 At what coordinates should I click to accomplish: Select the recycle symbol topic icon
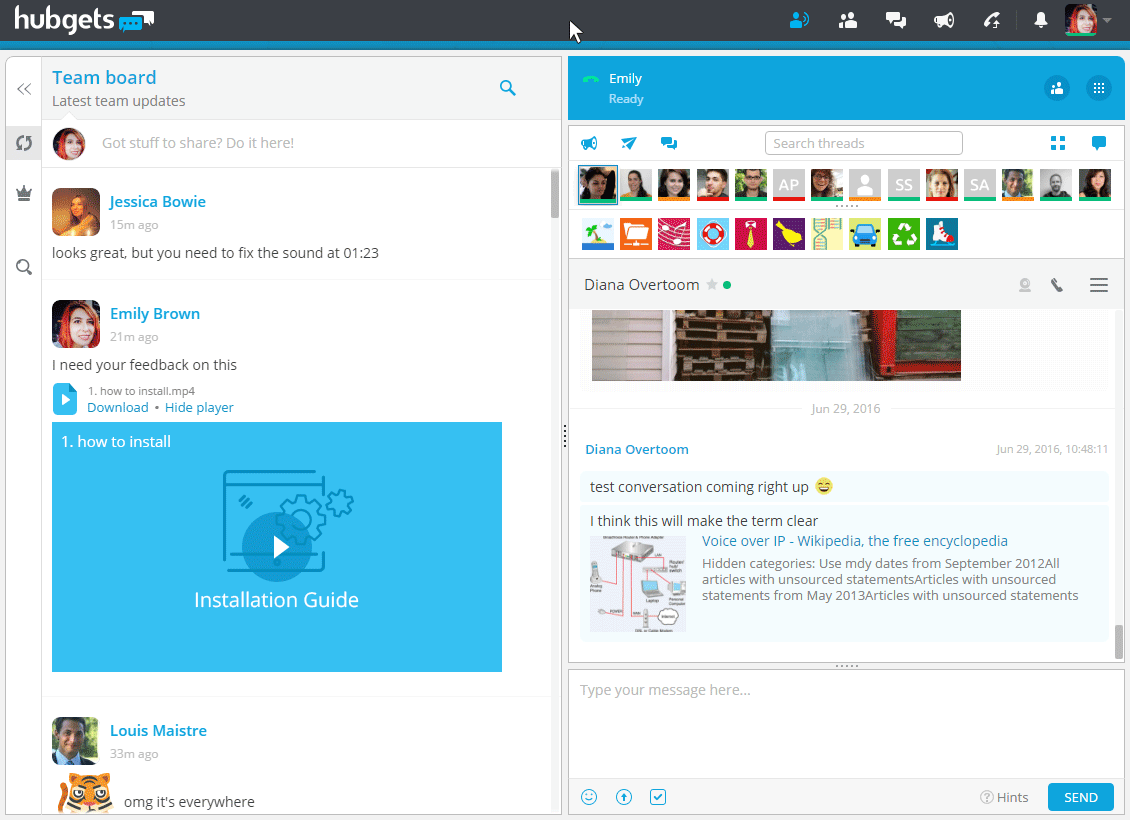click(x=903, y=234)
